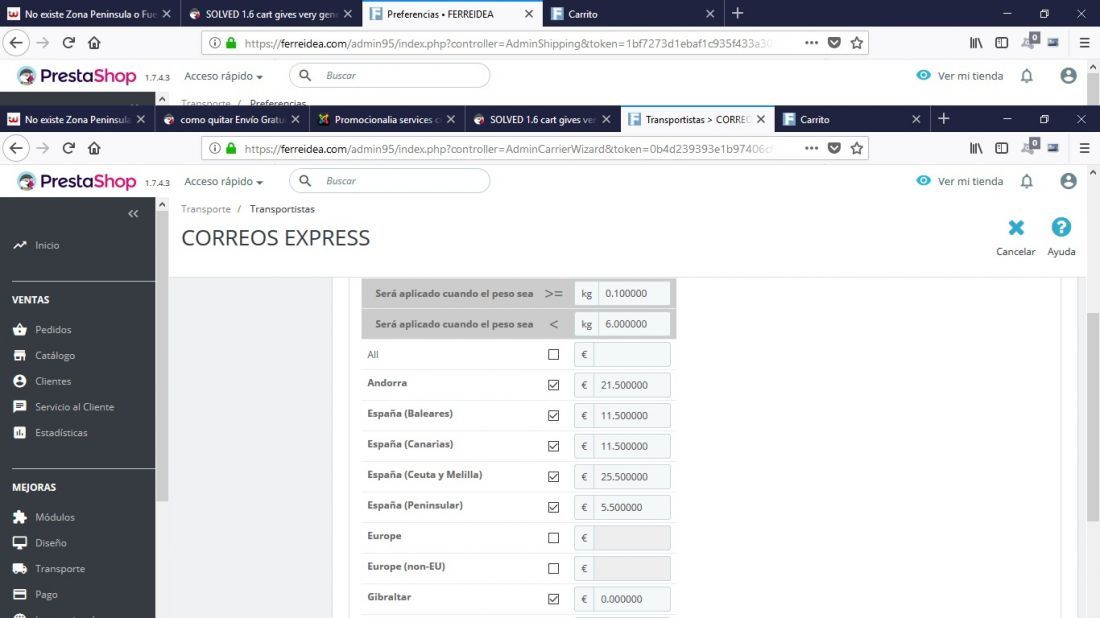The width and height of the screenshot is (1100, 618).
Task: Click Transporte breadcrumb link
Action: (206, 209)
